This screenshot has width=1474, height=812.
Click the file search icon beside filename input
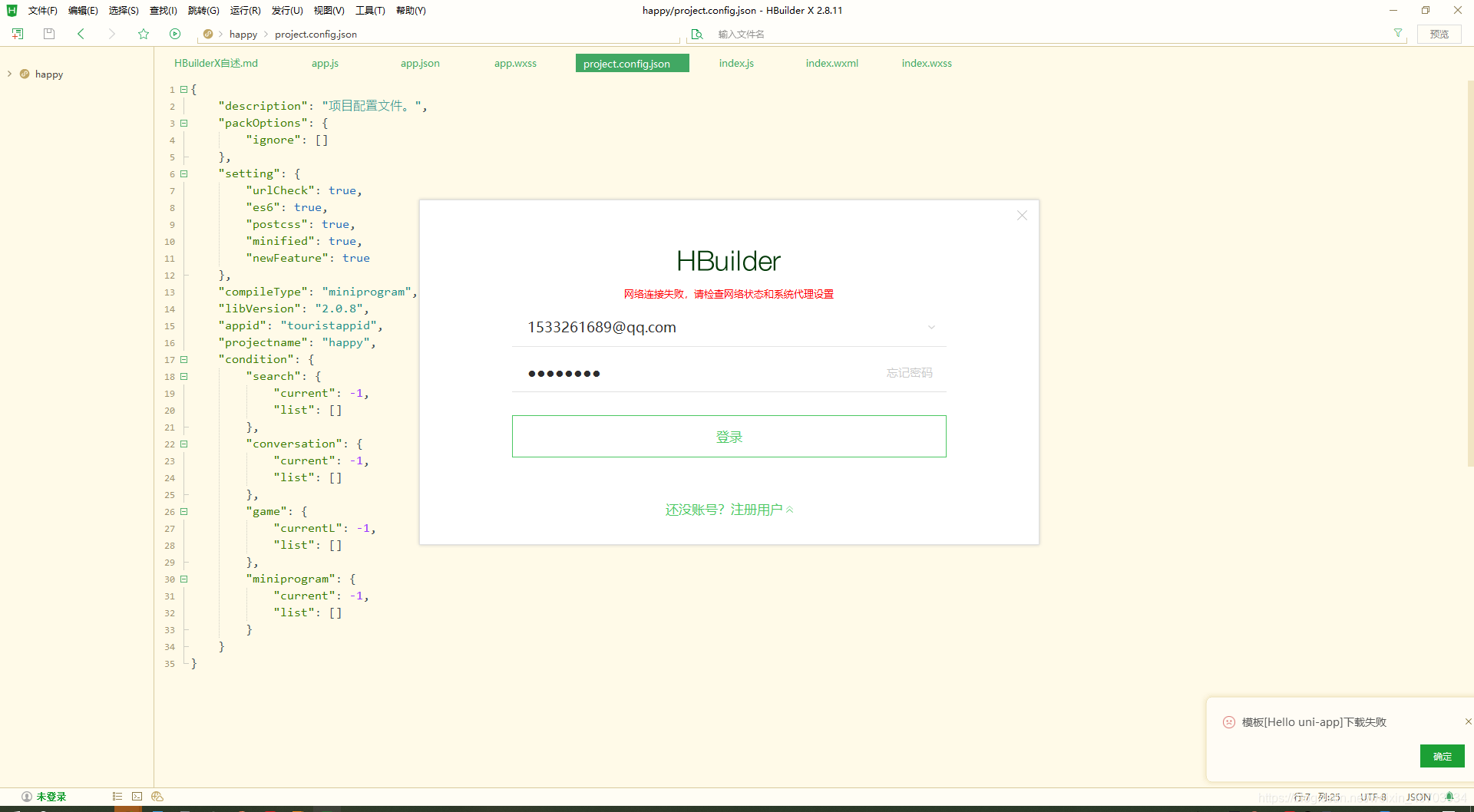(x=697, y=34)
